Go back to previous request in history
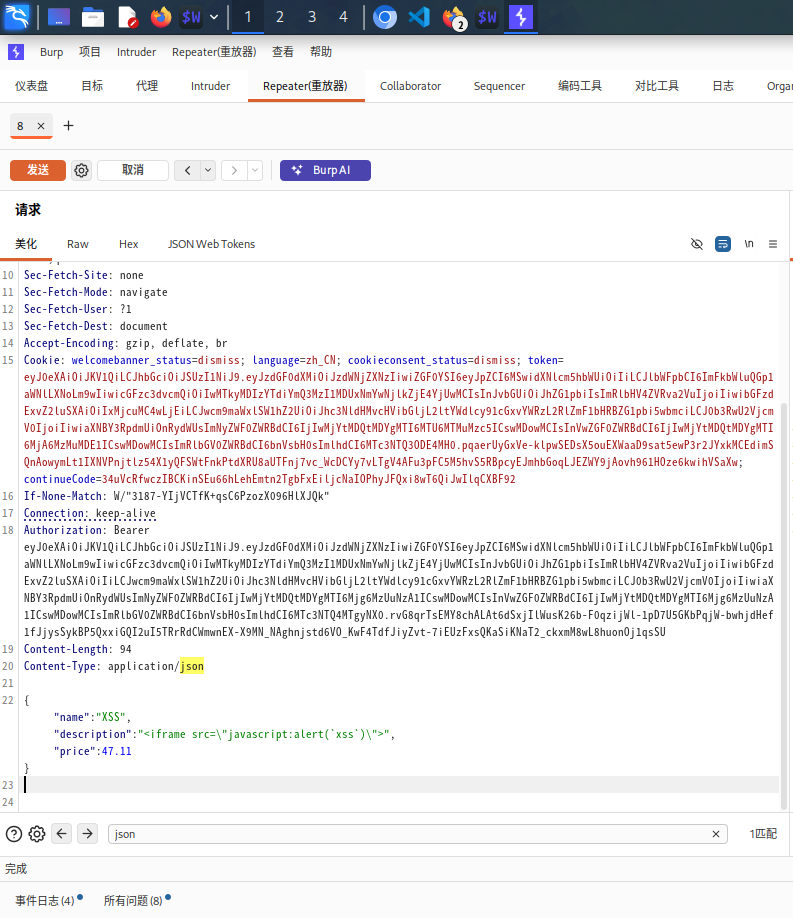Viewport: 793px width, 918px height. (x=187, y=170)
